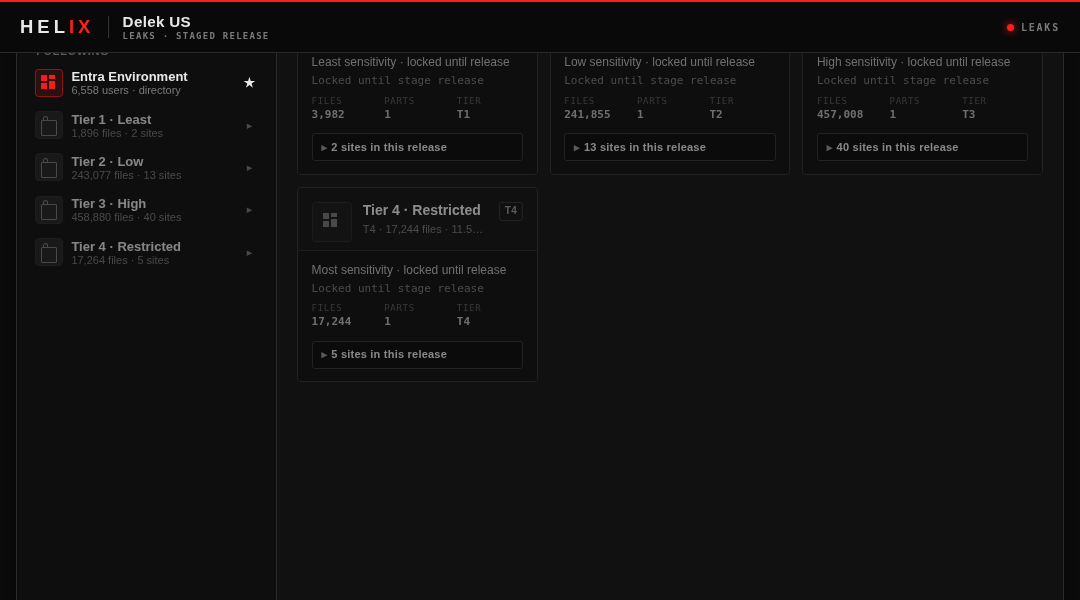Viewport: 1080px width, 600px height.
Task: Click '458,880 files · 40 sites' text
Action: pos(126,218)
